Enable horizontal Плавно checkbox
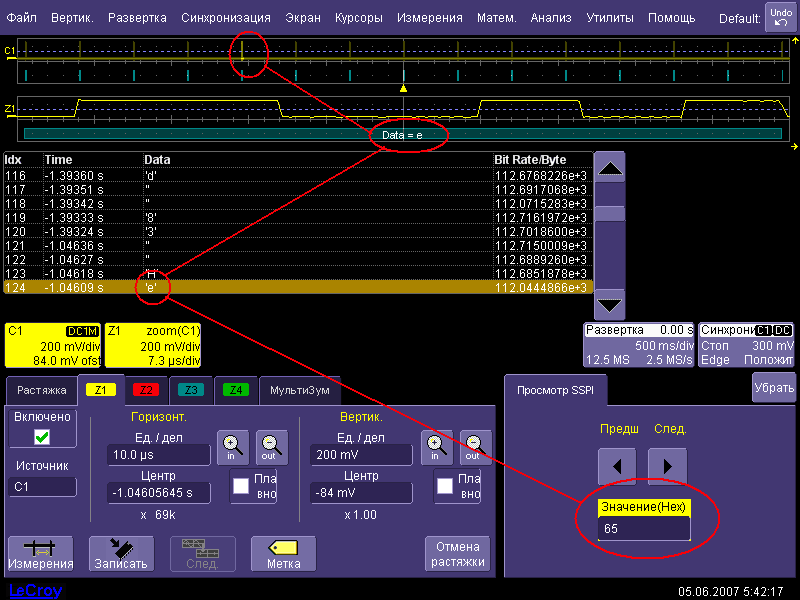This screenshot has height=600, width=800. click(241, 486)
